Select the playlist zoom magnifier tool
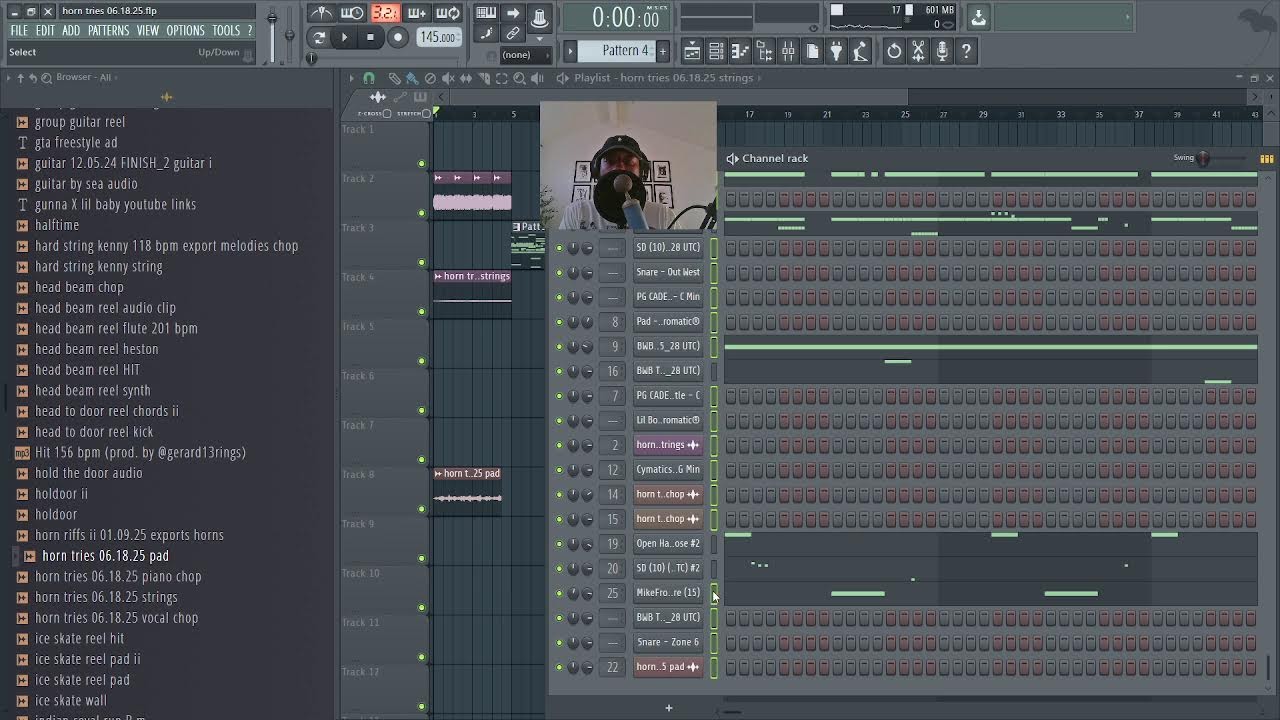 [520, 78]
